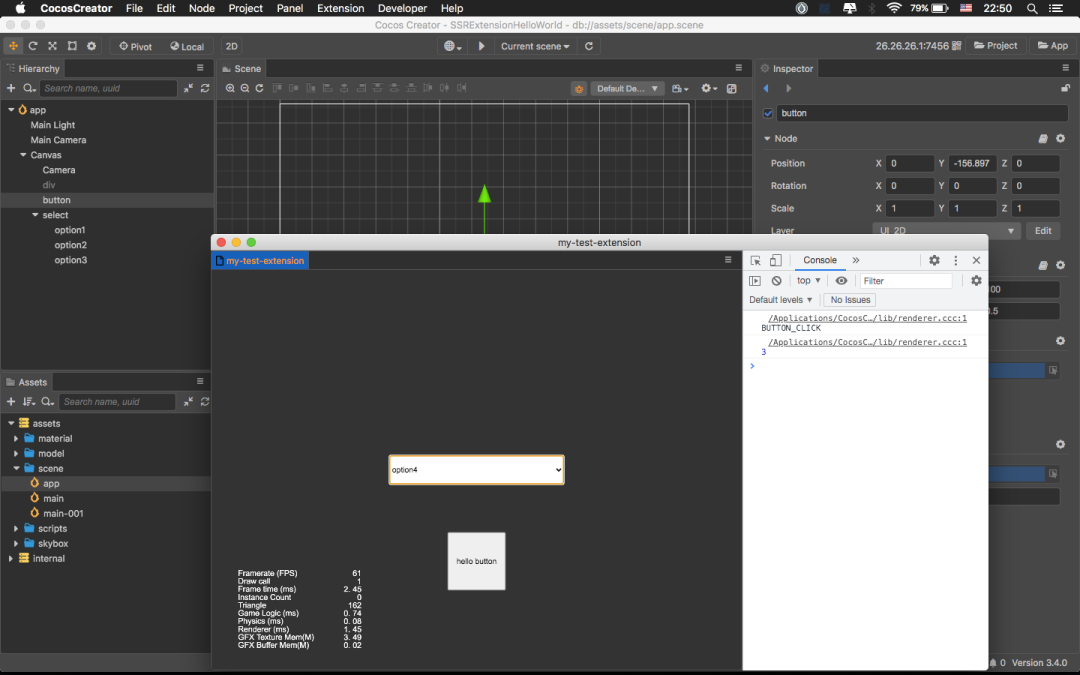Toggle the 2D view mode
The image size is (1080, 675).
(231, 46)
